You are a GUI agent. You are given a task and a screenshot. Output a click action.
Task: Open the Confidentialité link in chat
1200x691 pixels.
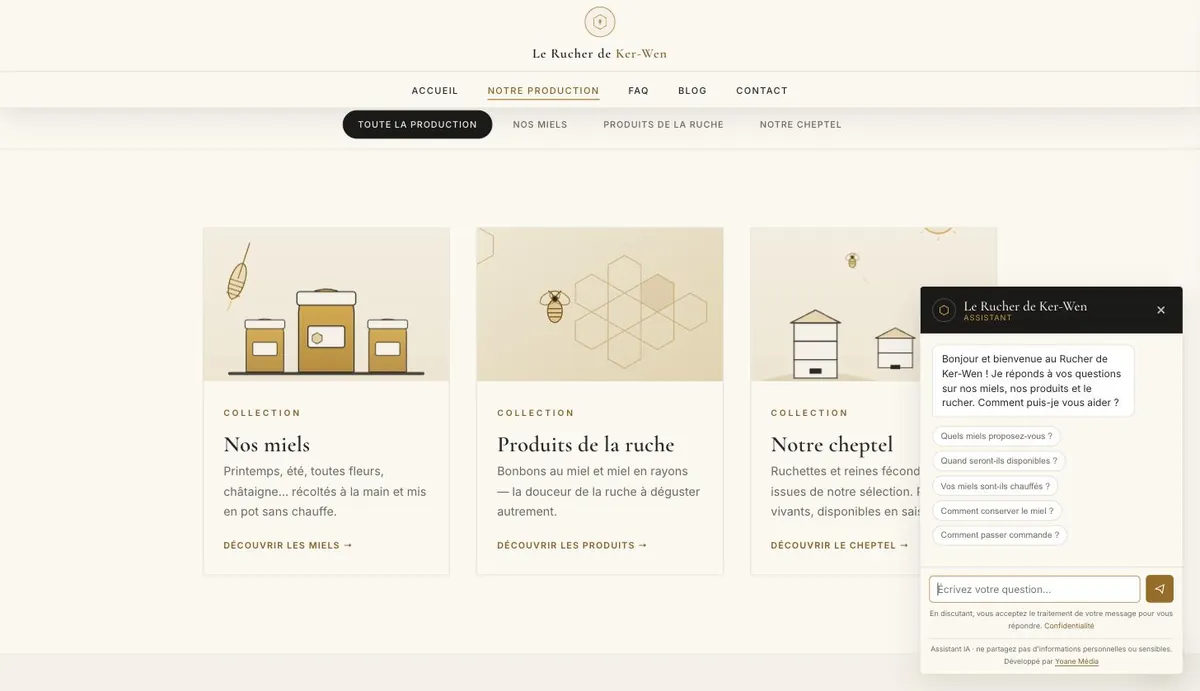tap(1069, 626)
